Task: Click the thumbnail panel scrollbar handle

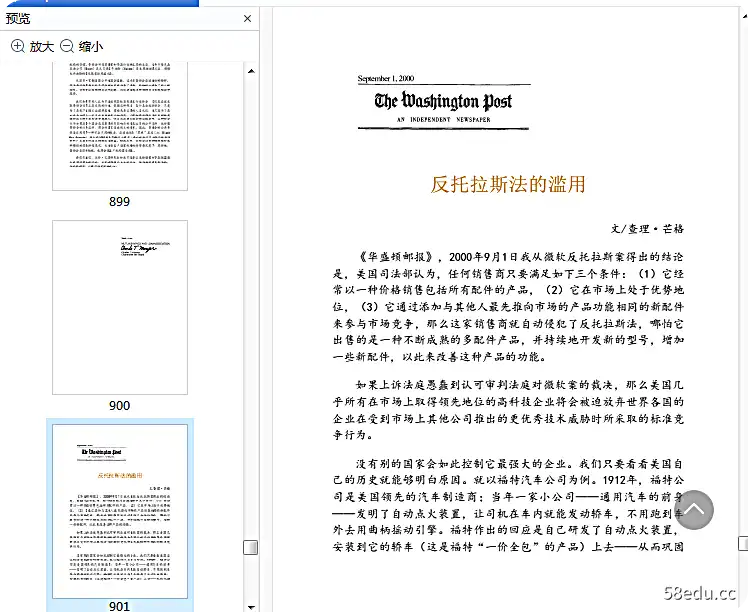Action: (x=250, y=547)
